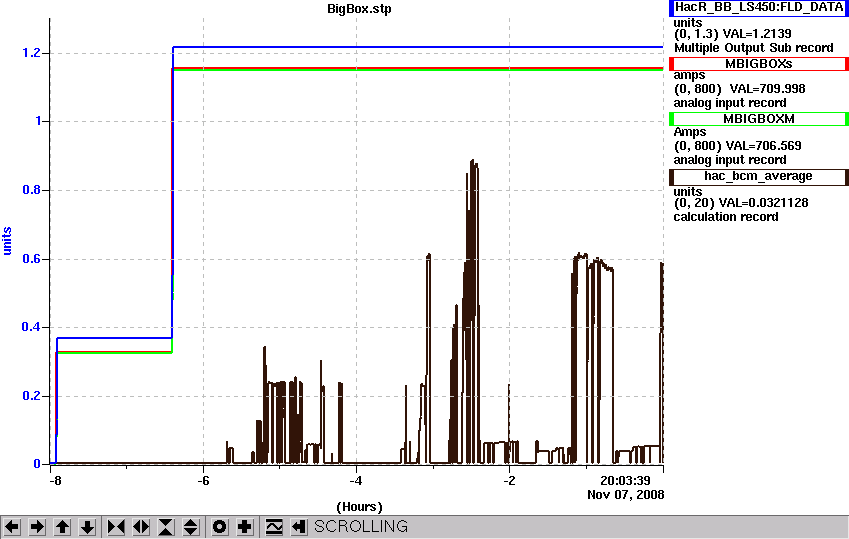Image resolution: width=849 pixels, height=539 pixels.
Task: Select the HacR_BB_LS450:FLD_DATA curve legend
Action: tap(759, 8)
